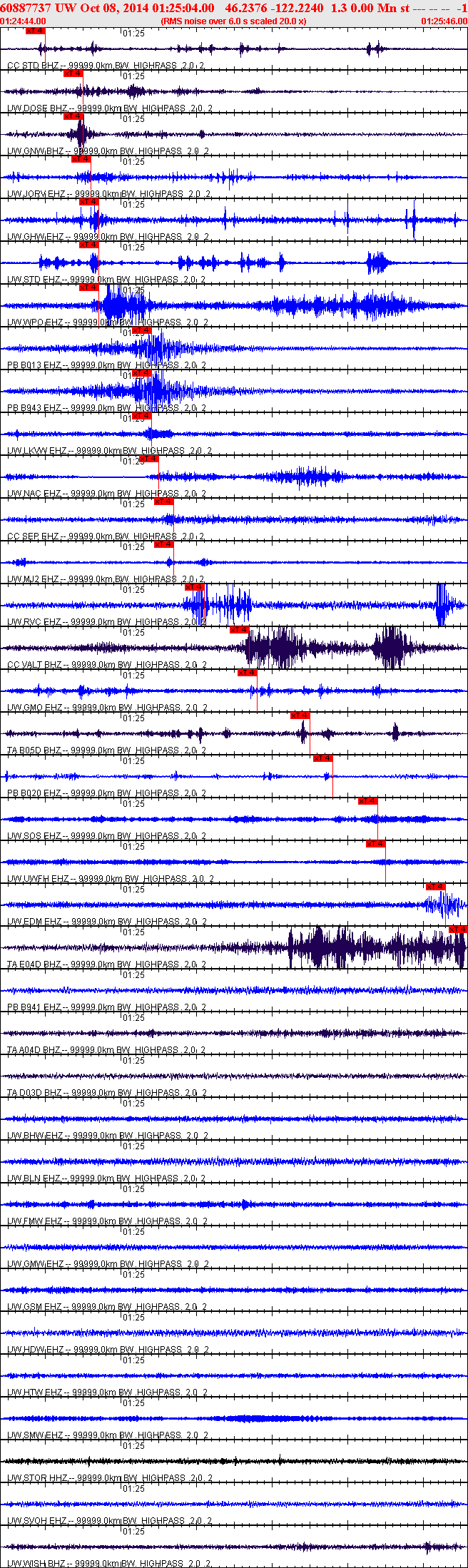Image resolution: width=468 pixels, height=1568 pixels.
Task: Select the CC VALT BHZ trace label
Action: click(x=106, y=665)
